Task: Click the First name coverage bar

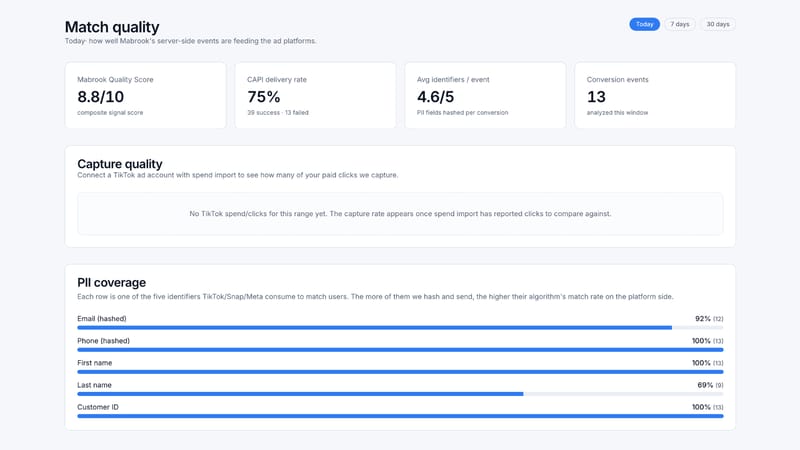Action: coord(400,372)
